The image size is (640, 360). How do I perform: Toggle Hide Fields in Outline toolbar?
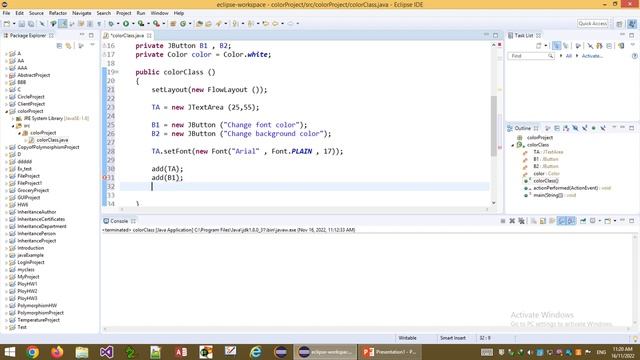(575, 128)
